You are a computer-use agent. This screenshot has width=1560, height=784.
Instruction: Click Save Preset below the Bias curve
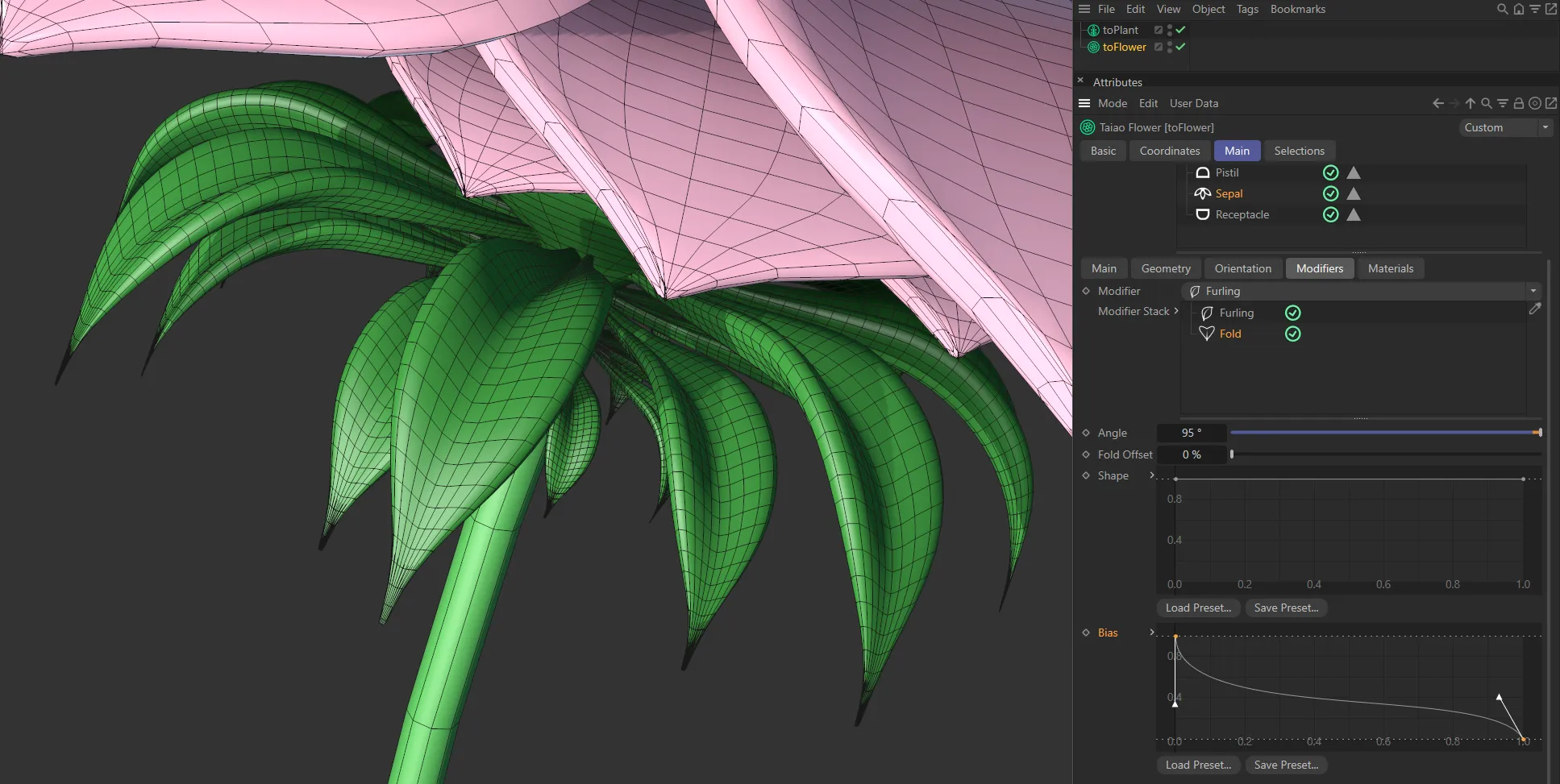1286,765
